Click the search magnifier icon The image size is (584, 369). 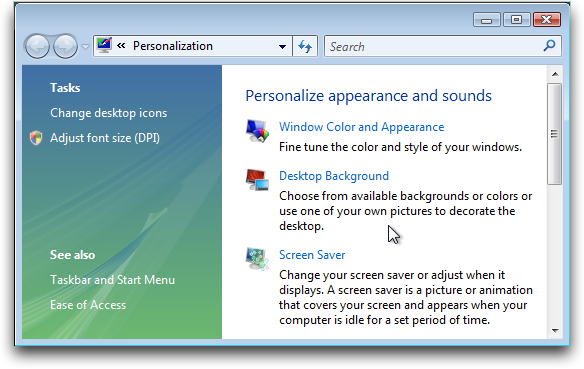pyautogui.click(x=549, y=46)
